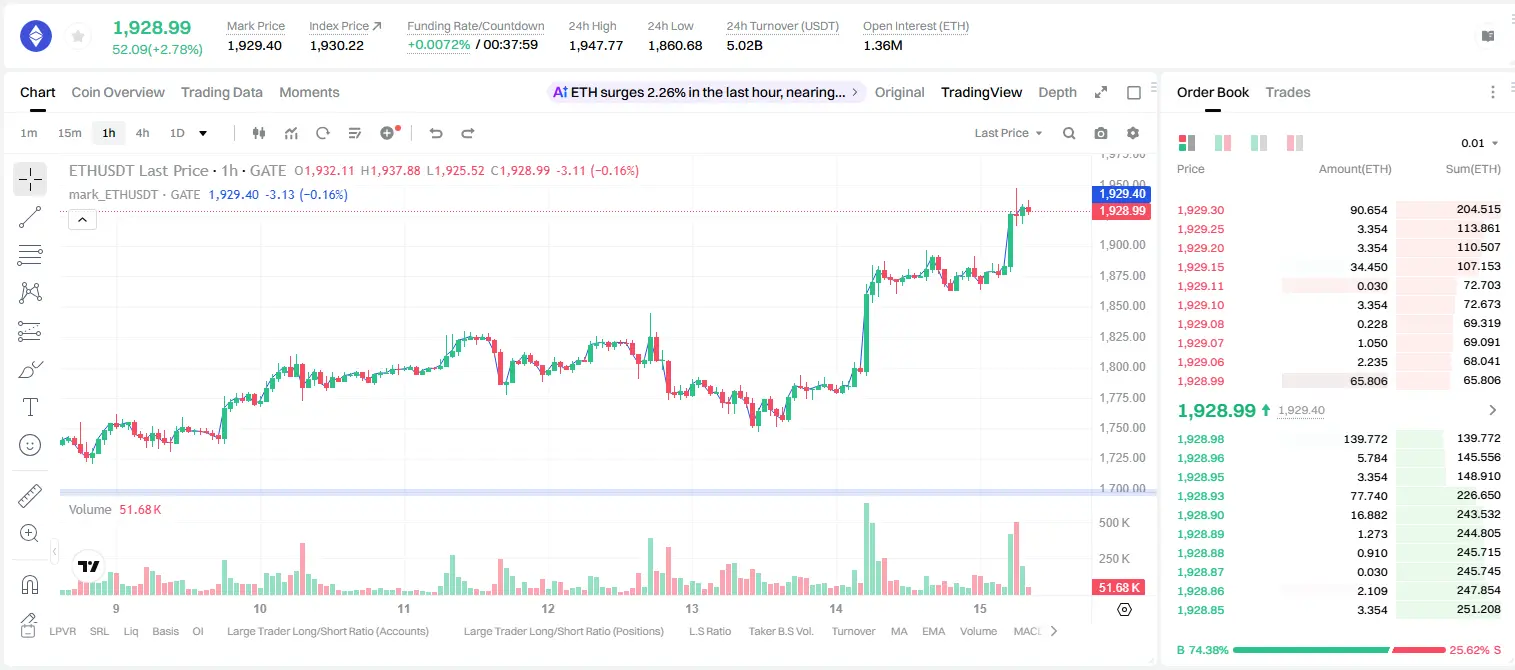Search symbols with the magnifier icon
This screenshot has width=1515, height=670.
pos(1069,133)
